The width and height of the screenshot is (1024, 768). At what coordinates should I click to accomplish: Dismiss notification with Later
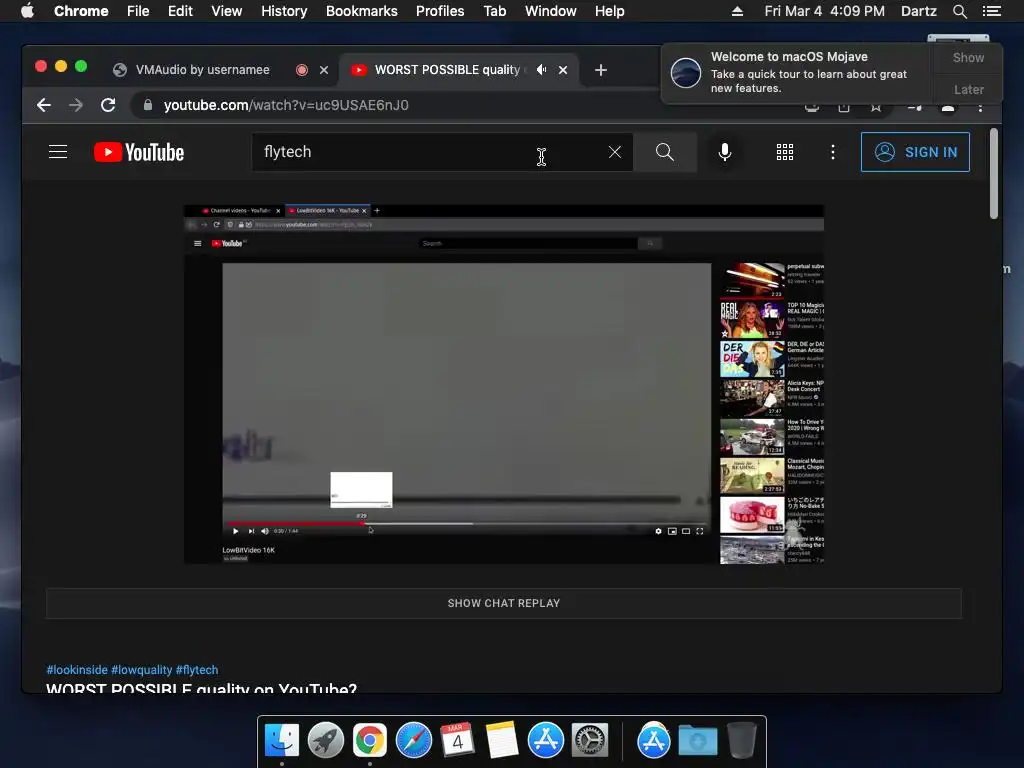tap(968, 89)
